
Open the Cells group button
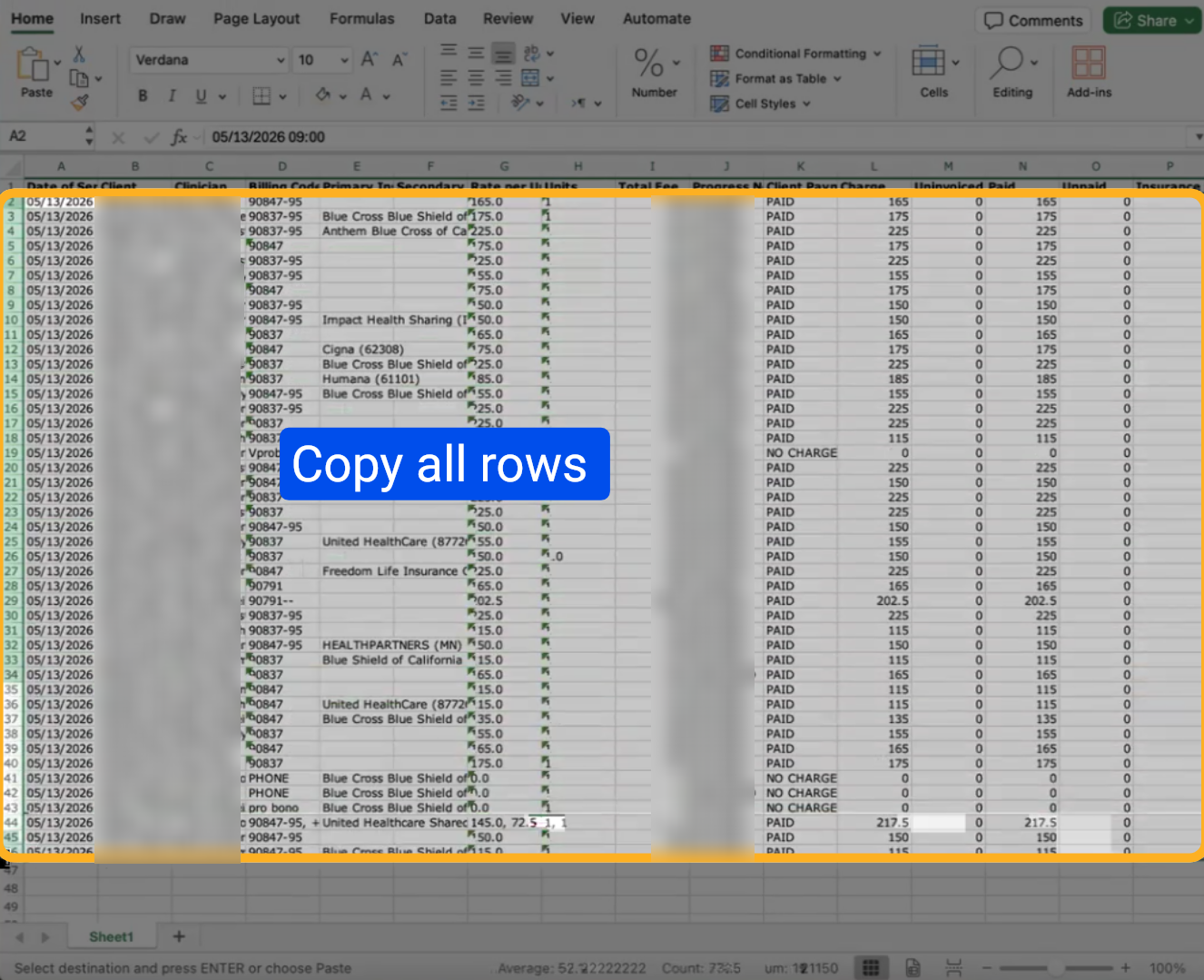[934, 72]
